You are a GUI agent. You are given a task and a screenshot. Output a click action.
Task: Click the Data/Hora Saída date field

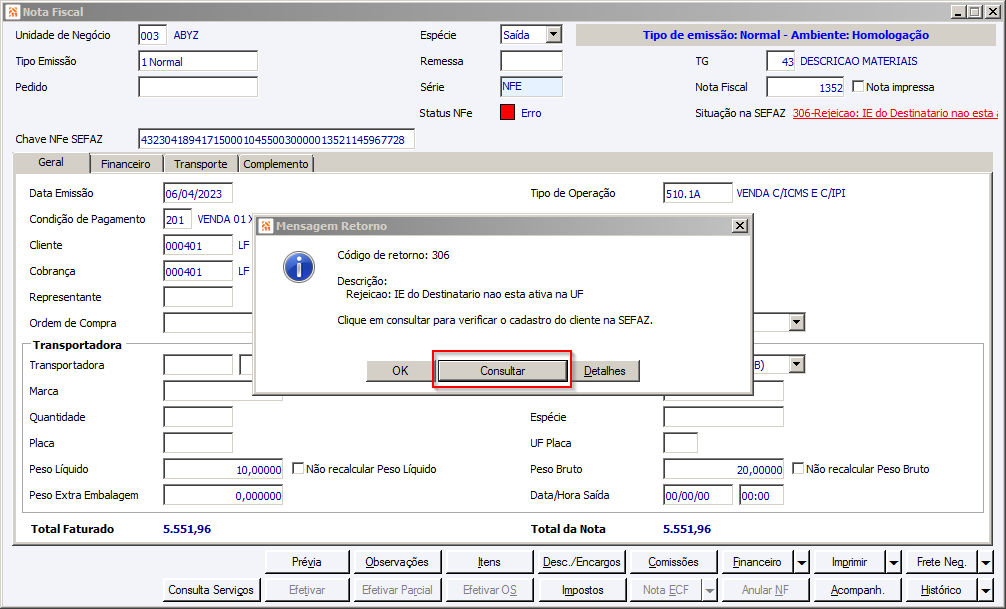pyautogui.click(x=698, y=495)
